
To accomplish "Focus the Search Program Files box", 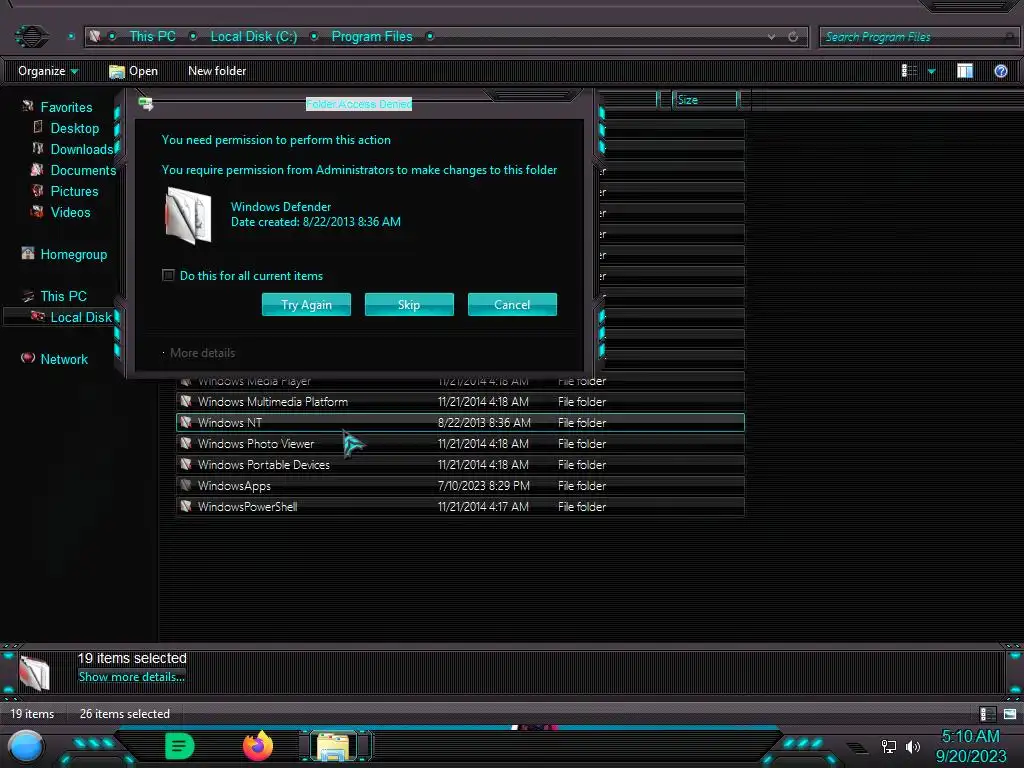I will pyautogui.click(x=917, y=37).
